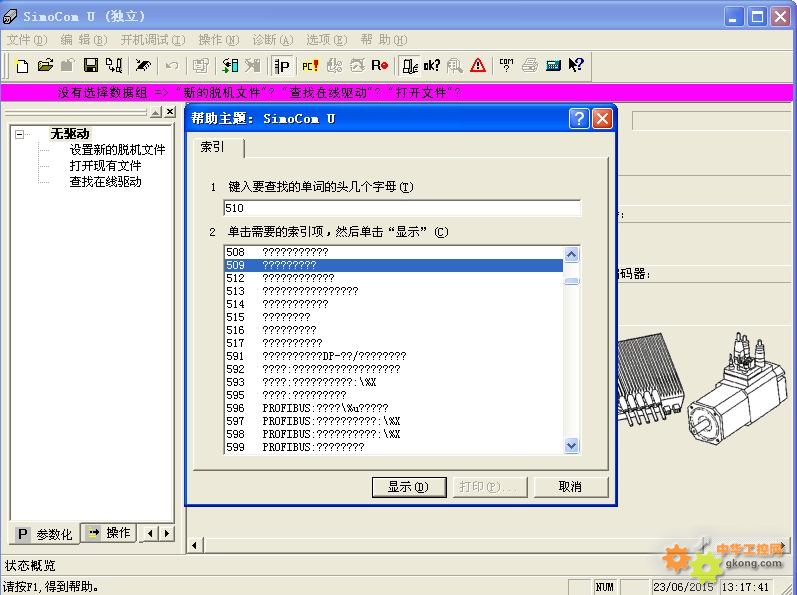Click the blue calculator-like toolbar icon
The height and width of the screenshot is (595, 797).
pyautogui.click(x=553, y=66)
